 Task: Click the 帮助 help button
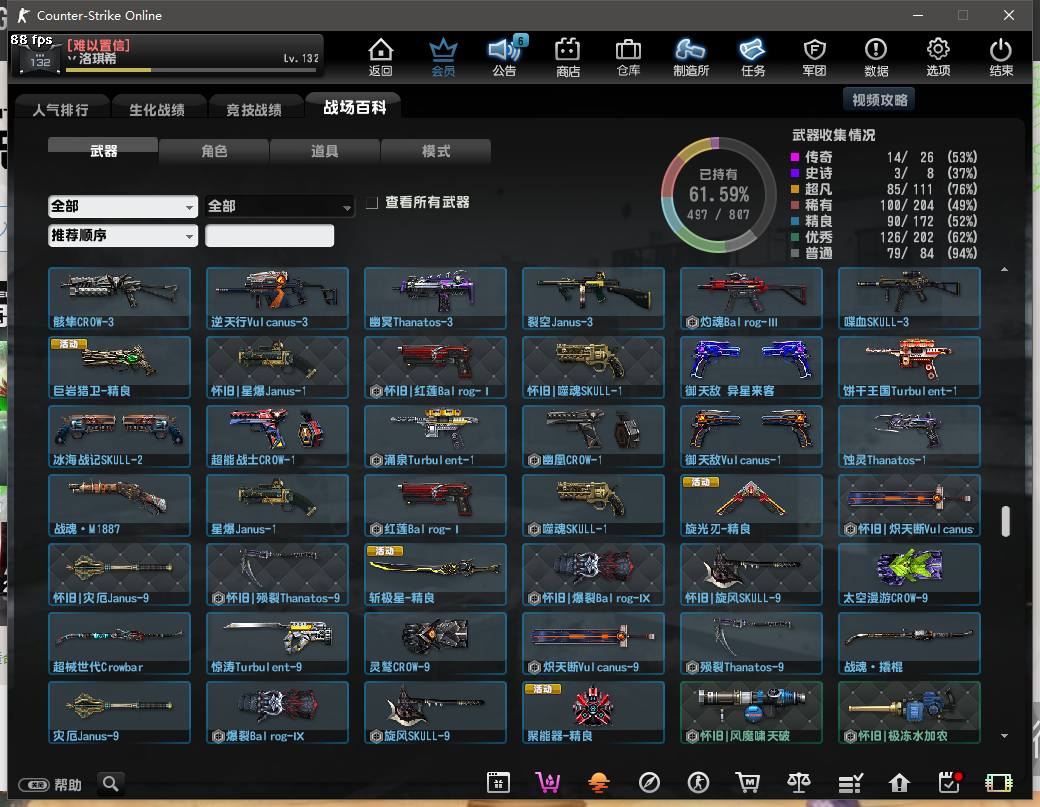pyautogui.click(x=50, y=784)
